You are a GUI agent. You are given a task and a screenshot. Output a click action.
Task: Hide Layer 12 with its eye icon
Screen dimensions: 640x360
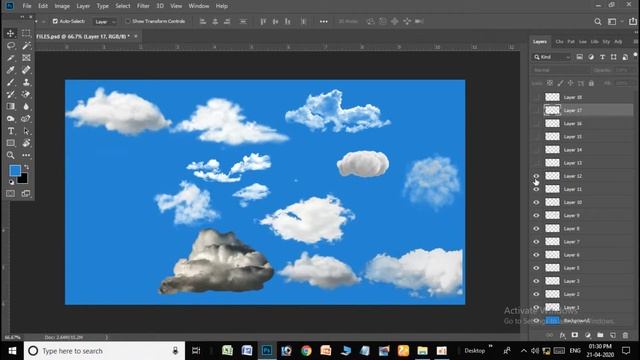click(x=536, y=176)
